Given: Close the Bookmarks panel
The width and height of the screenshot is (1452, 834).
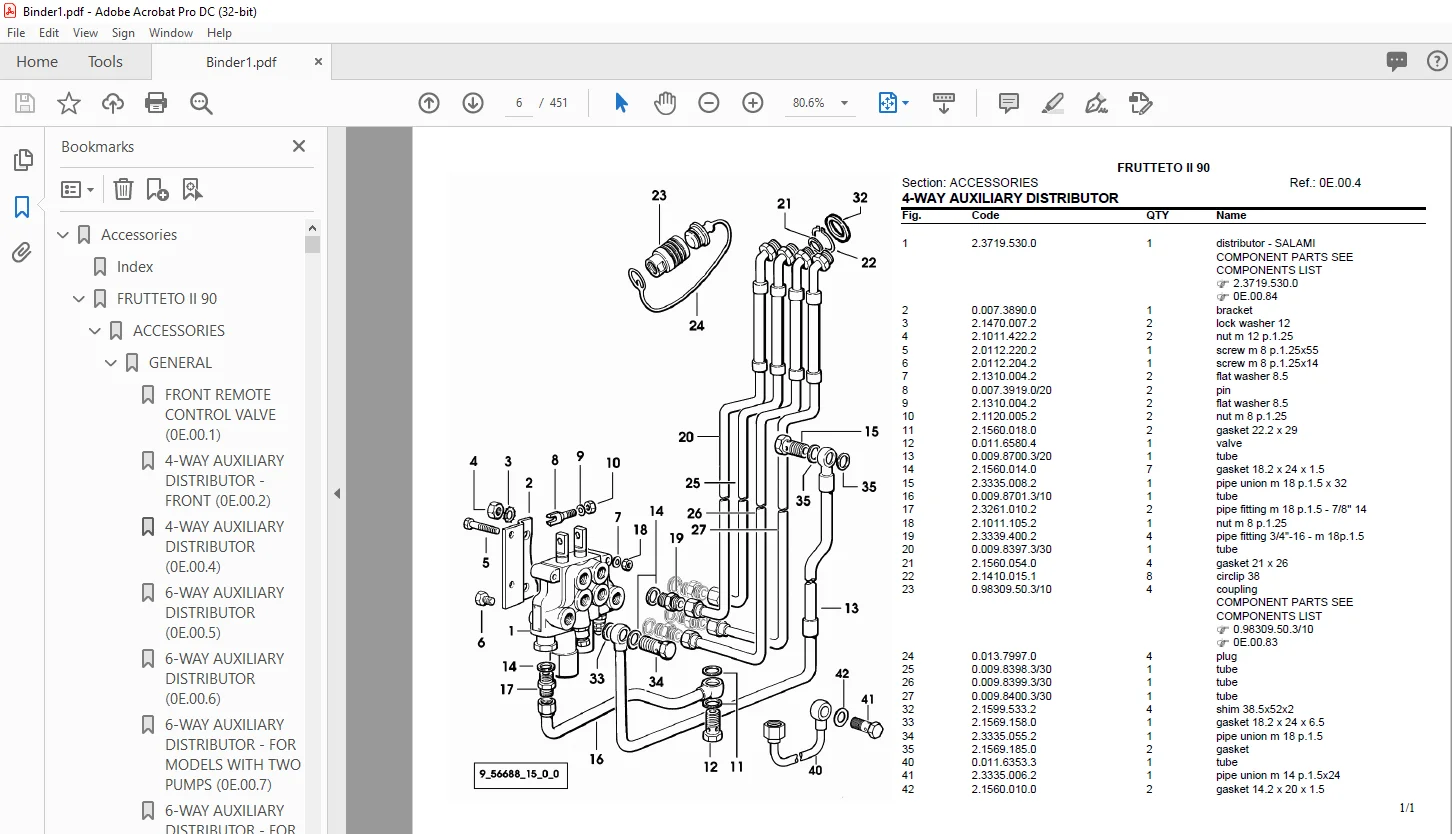Looking at the screenshot, I should pos(298,146).
